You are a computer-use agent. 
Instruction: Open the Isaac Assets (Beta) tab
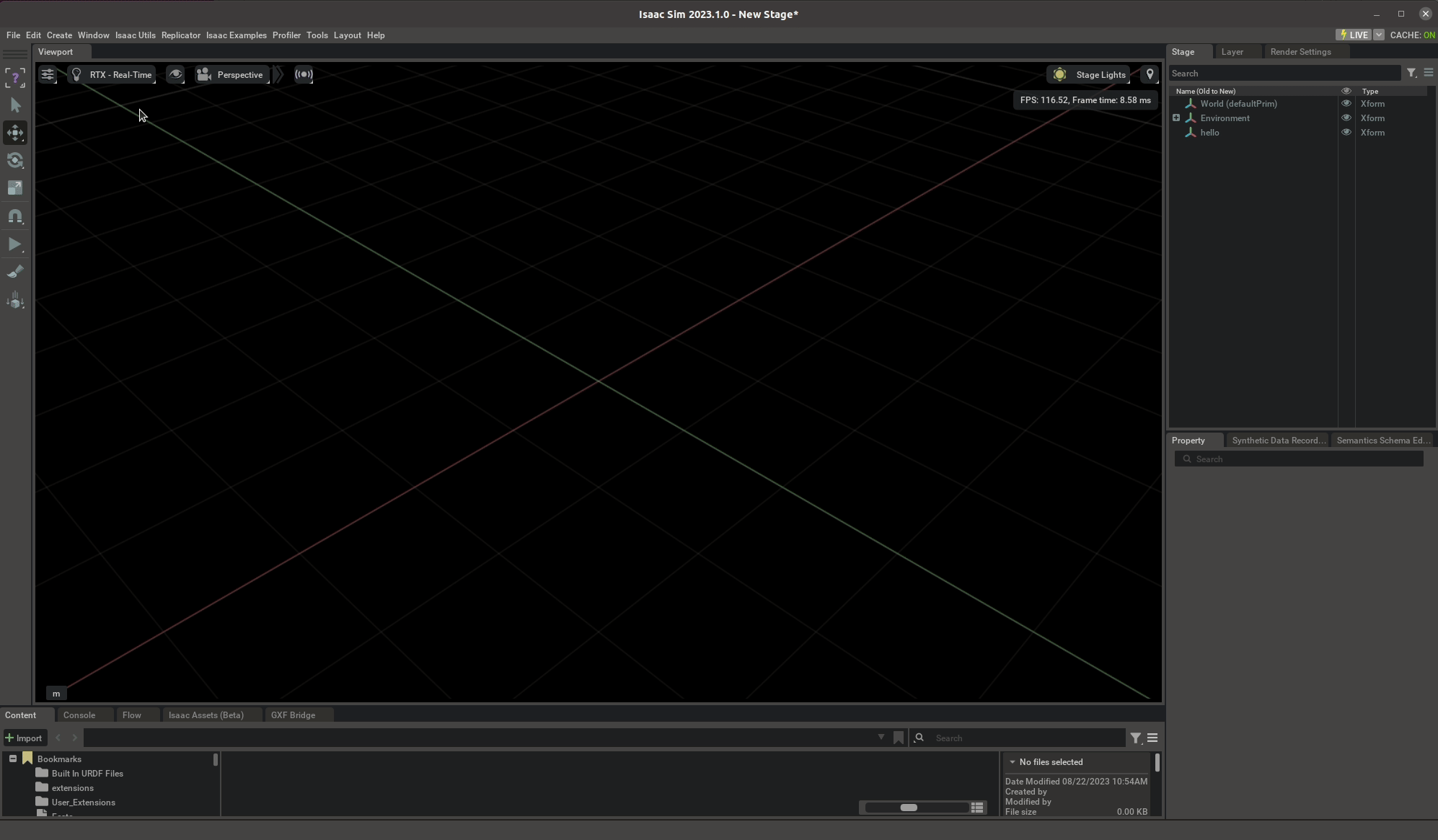206,715
